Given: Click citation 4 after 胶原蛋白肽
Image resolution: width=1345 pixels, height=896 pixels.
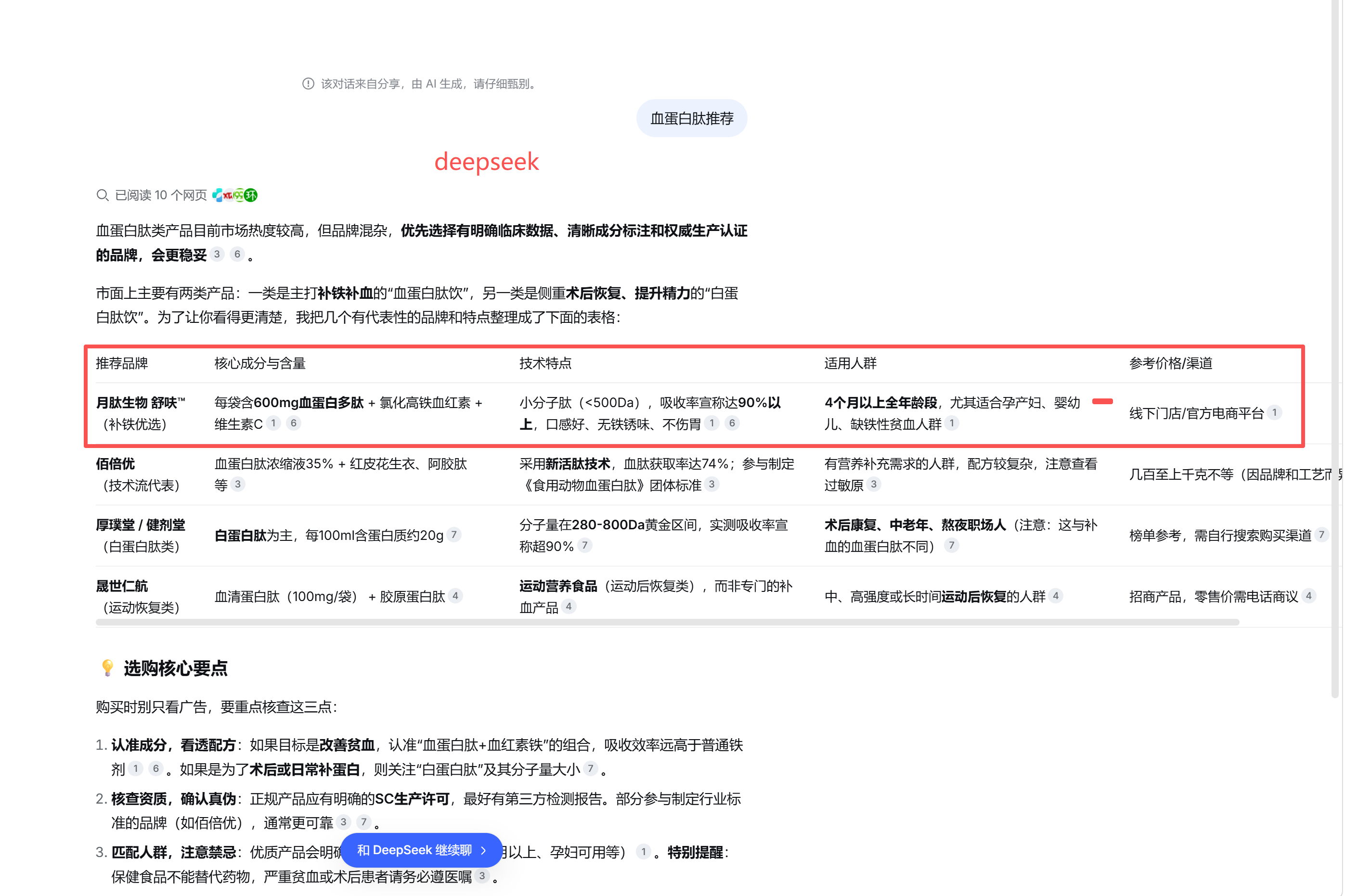Looking at the screenshot, I should (x=455, y=596).
